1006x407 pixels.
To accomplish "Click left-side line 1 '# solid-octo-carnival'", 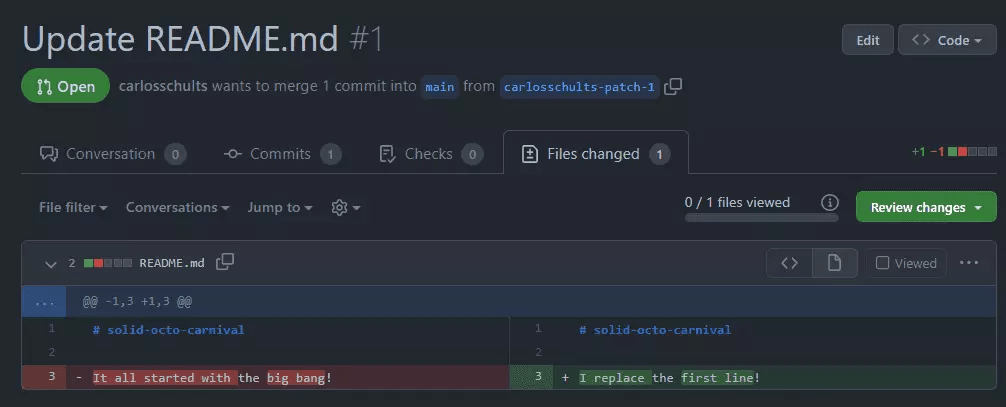I will (168, 330).
